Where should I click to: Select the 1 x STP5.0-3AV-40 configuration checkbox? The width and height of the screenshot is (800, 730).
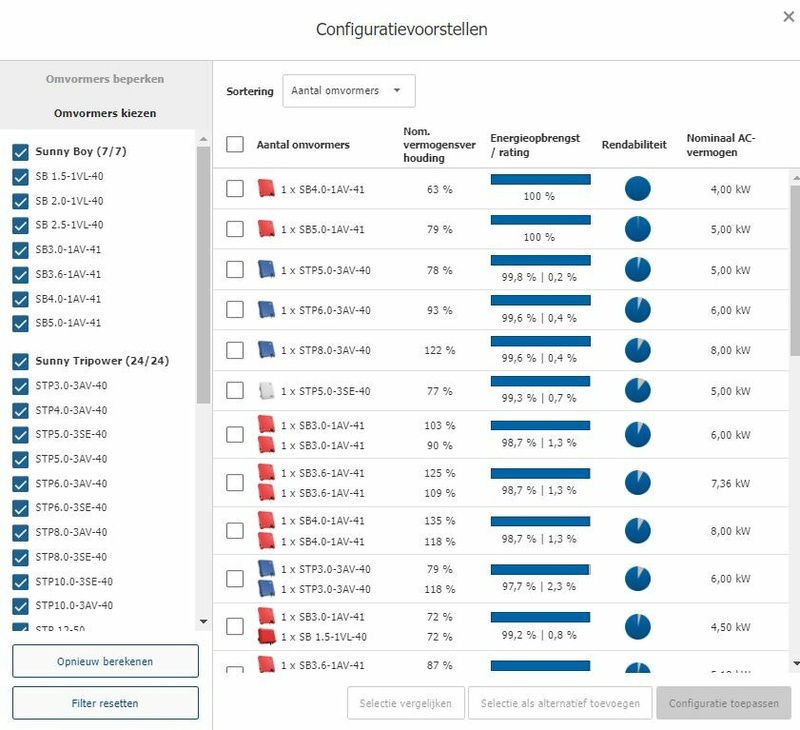point(235,269)
